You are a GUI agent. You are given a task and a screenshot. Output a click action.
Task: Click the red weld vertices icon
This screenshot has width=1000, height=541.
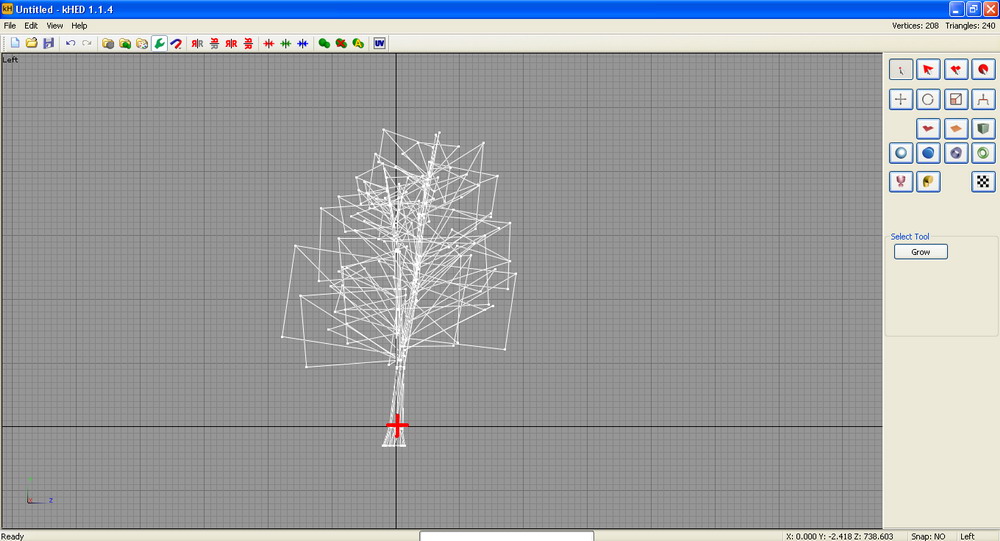point(269,43)
